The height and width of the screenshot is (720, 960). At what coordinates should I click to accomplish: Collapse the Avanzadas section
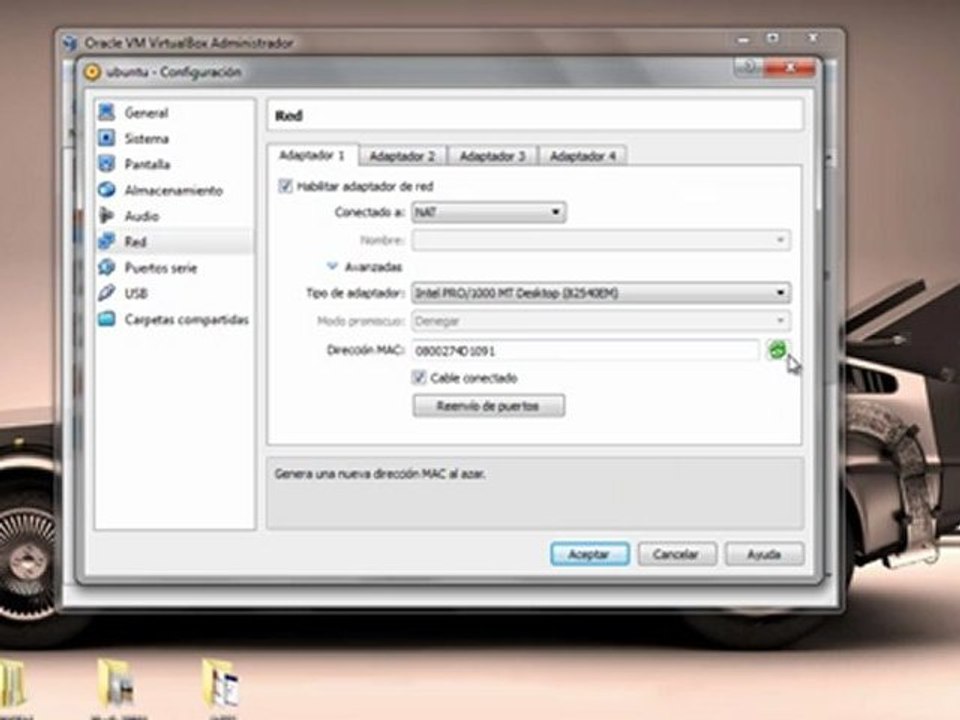coord(332,266)
